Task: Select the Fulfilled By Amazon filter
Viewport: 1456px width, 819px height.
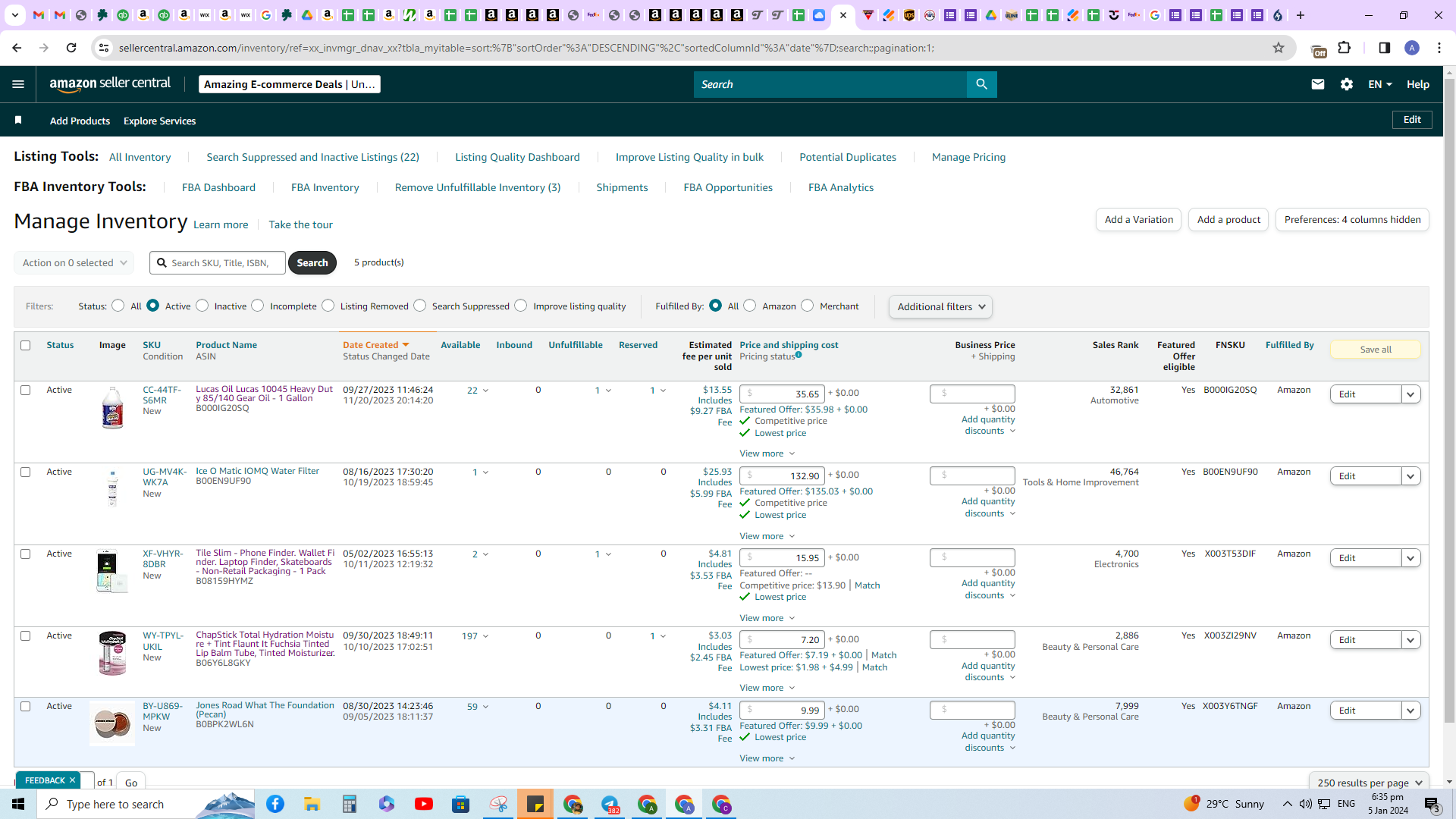Action: (x=749, y=306)
